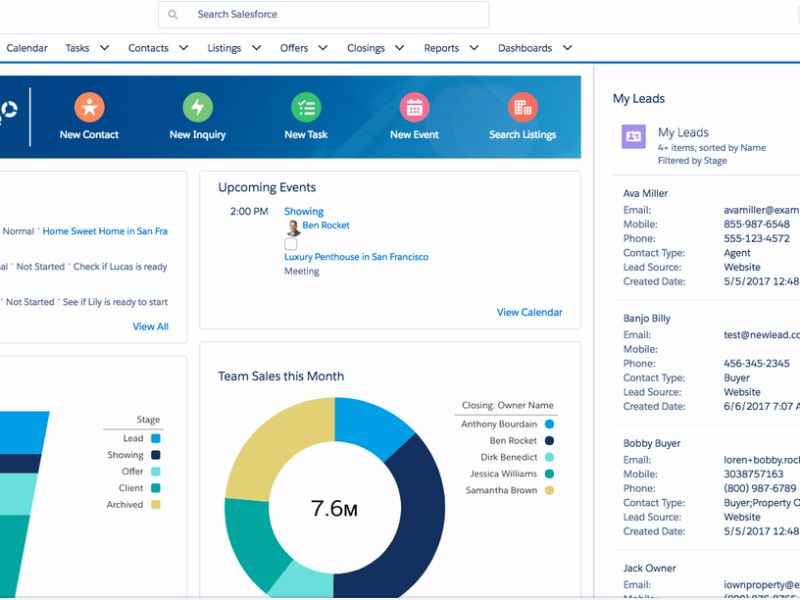Open the Tasks dropdown chevron
The height and width of the screenshot is (600, 800).
105,47
